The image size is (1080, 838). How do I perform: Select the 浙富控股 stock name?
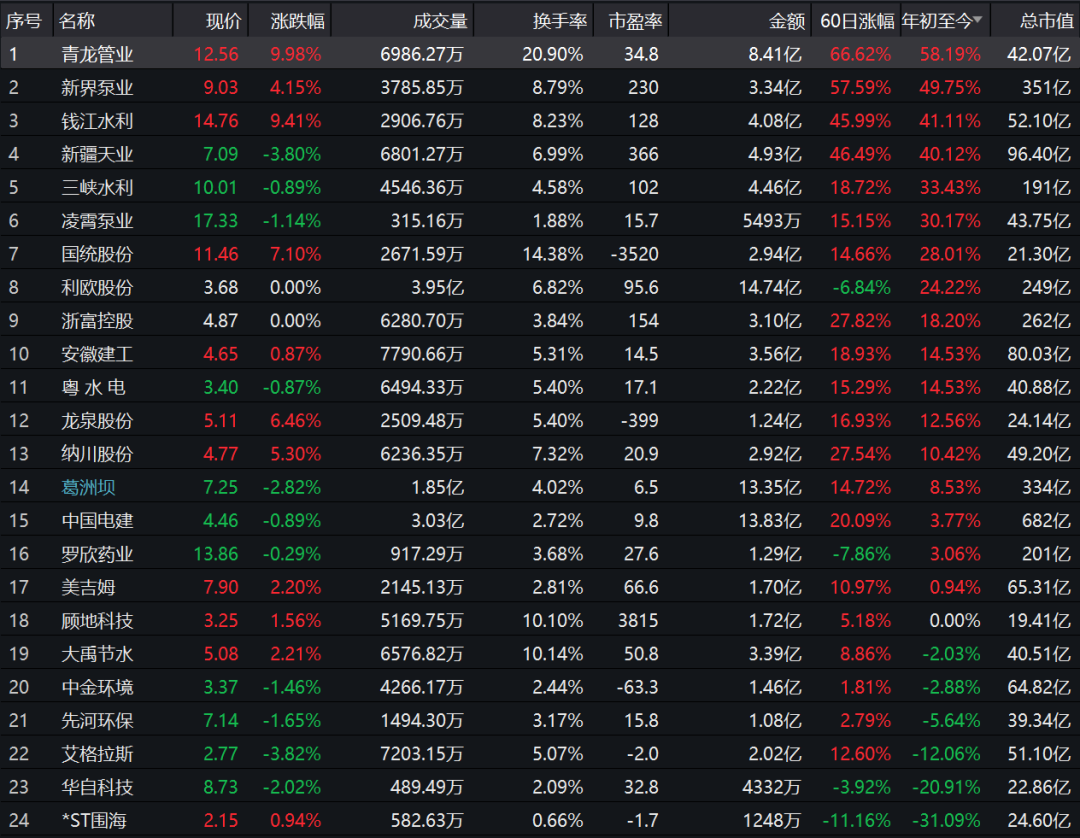(97, 321)
